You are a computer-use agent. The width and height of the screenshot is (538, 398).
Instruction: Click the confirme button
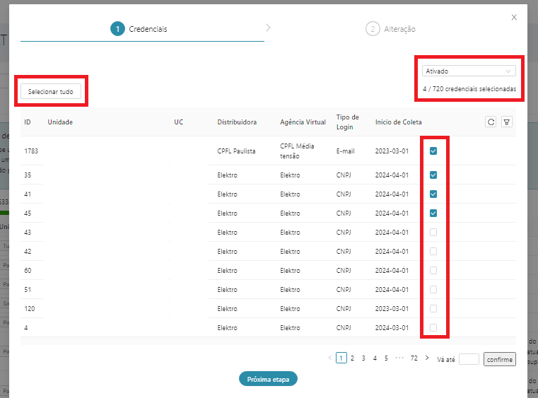(499, 359)
